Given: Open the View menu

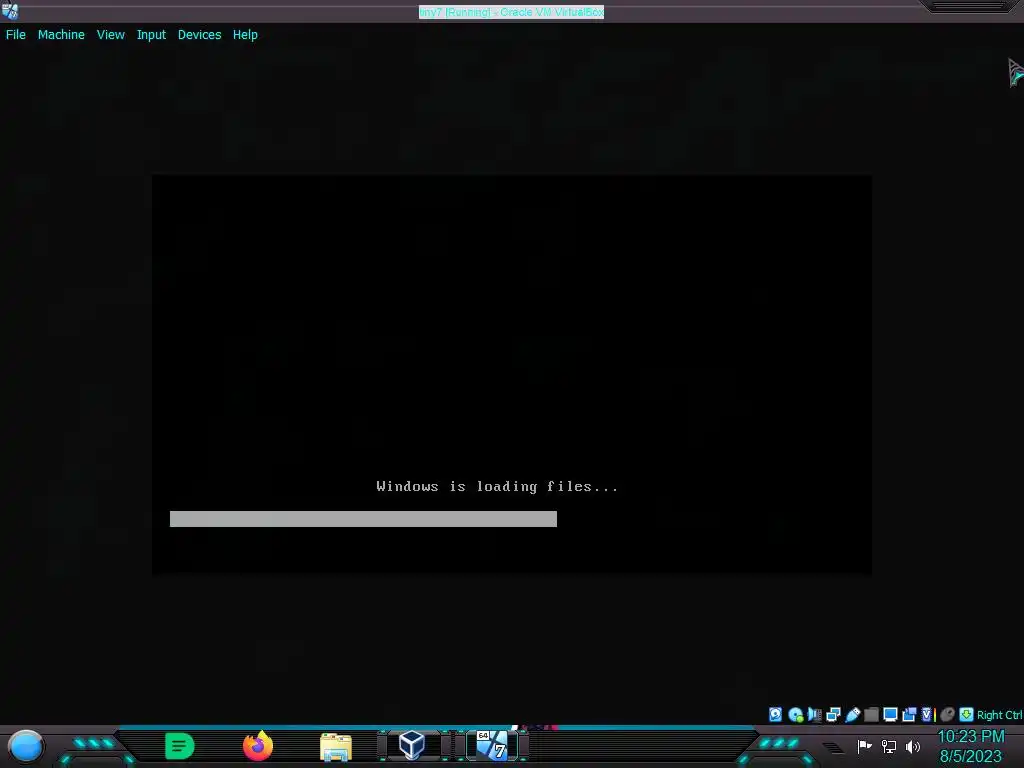Looking at the screenshot, I should (x=110, y=35).
